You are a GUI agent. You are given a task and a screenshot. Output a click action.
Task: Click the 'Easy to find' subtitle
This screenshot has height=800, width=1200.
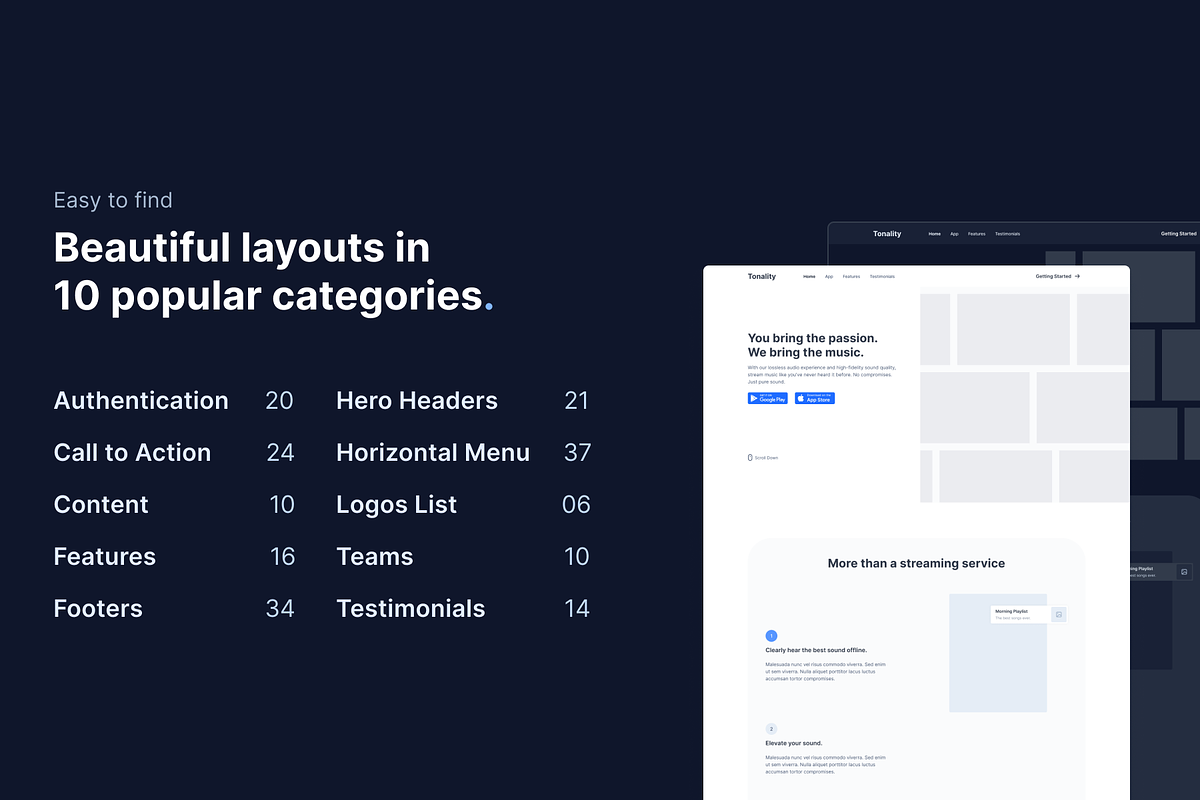[x=113, y=200]
